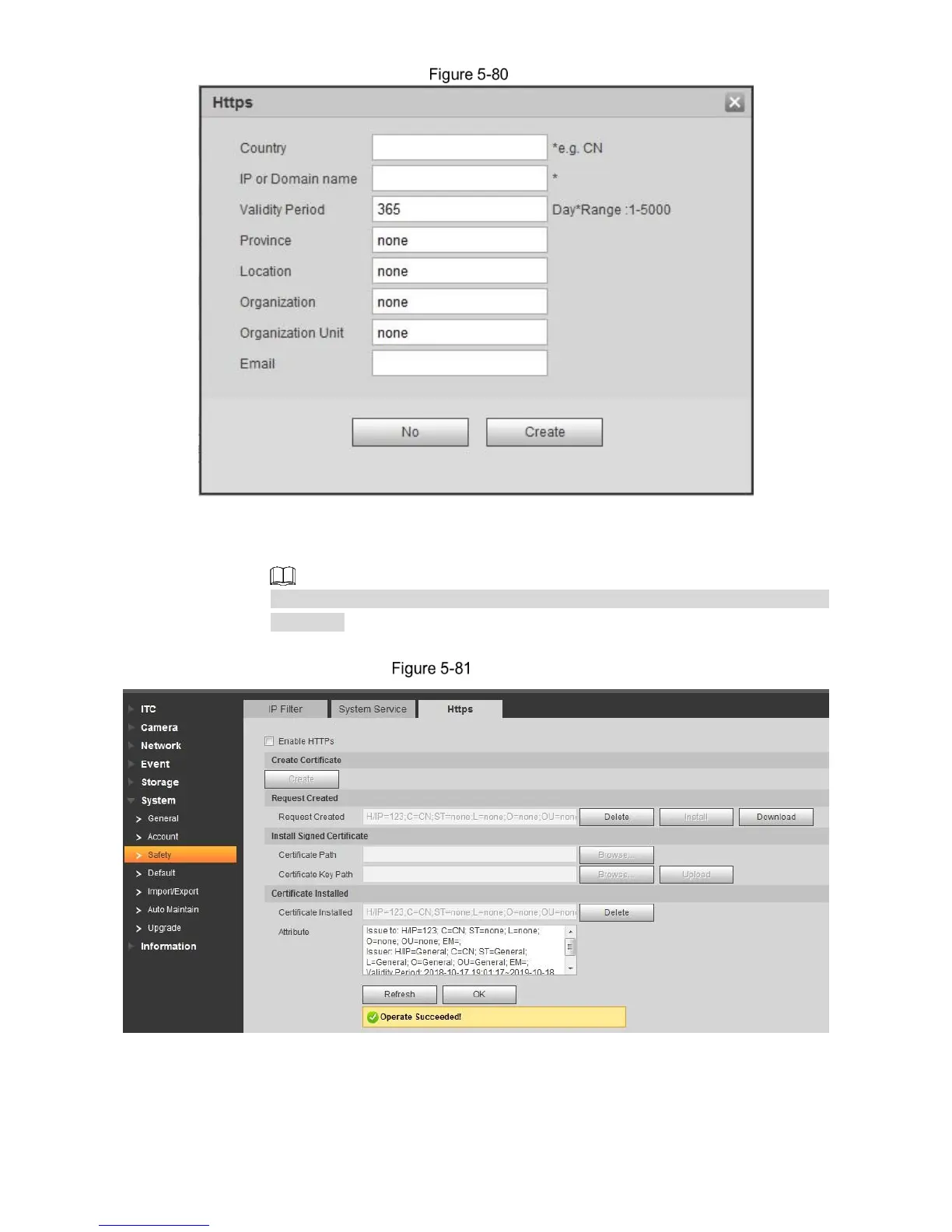Open Import/Export under System

pyautogui.click(x=173, y=891)
